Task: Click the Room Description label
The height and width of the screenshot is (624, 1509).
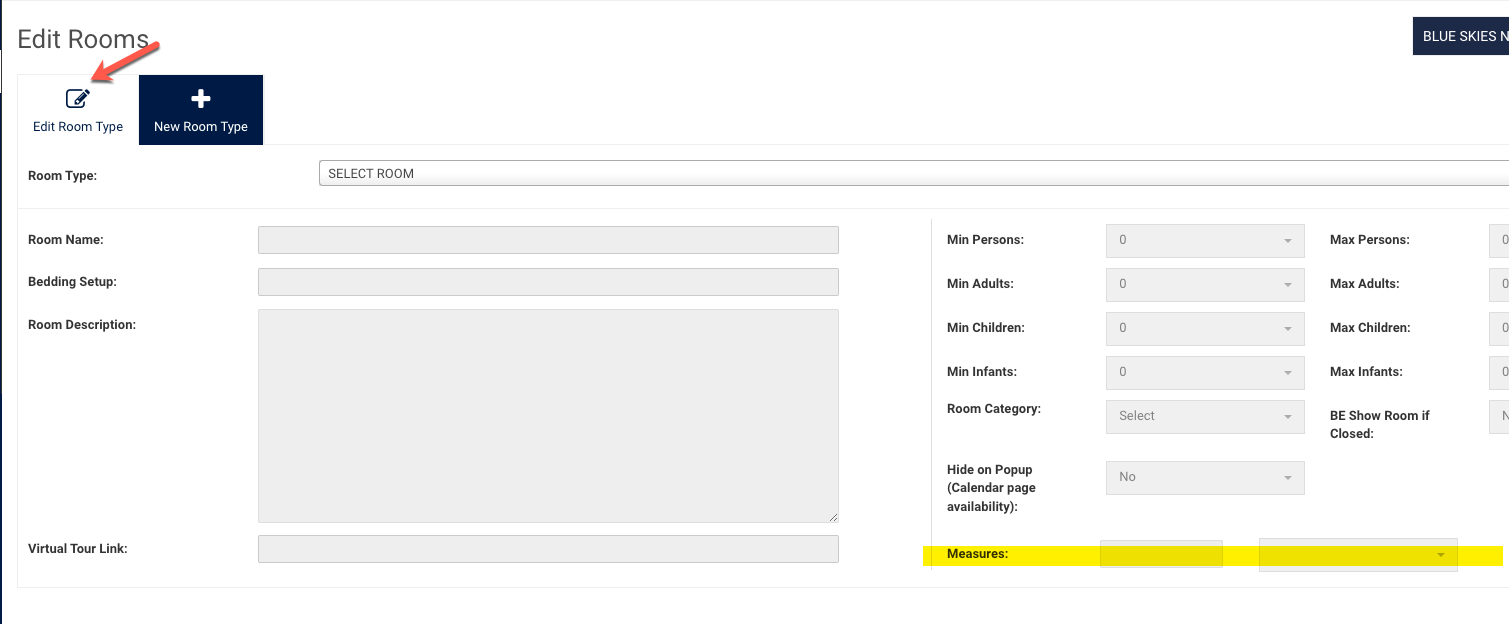Action: [x=82, y=325]
